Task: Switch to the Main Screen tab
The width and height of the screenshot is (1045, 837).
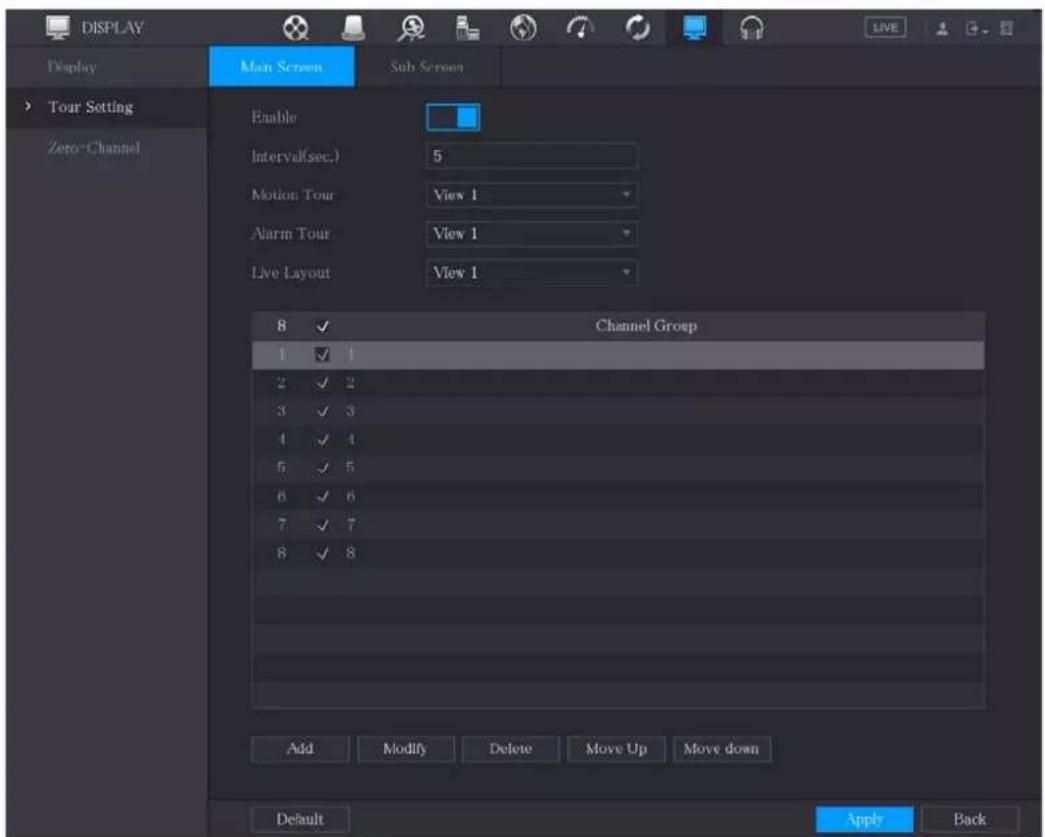Action: 282,67
